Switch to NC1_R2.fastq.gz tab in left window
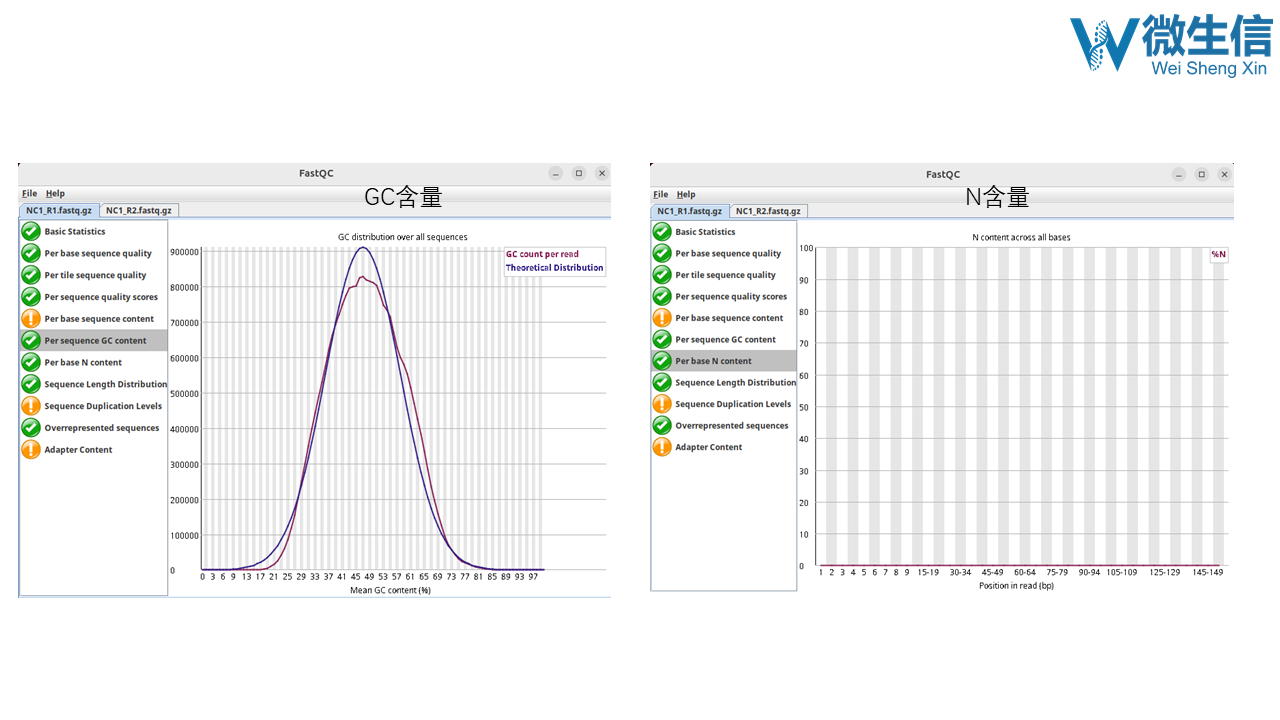The height and width of the screenshot is (720, 1280). pyautogui.click(x=139, y=210)
